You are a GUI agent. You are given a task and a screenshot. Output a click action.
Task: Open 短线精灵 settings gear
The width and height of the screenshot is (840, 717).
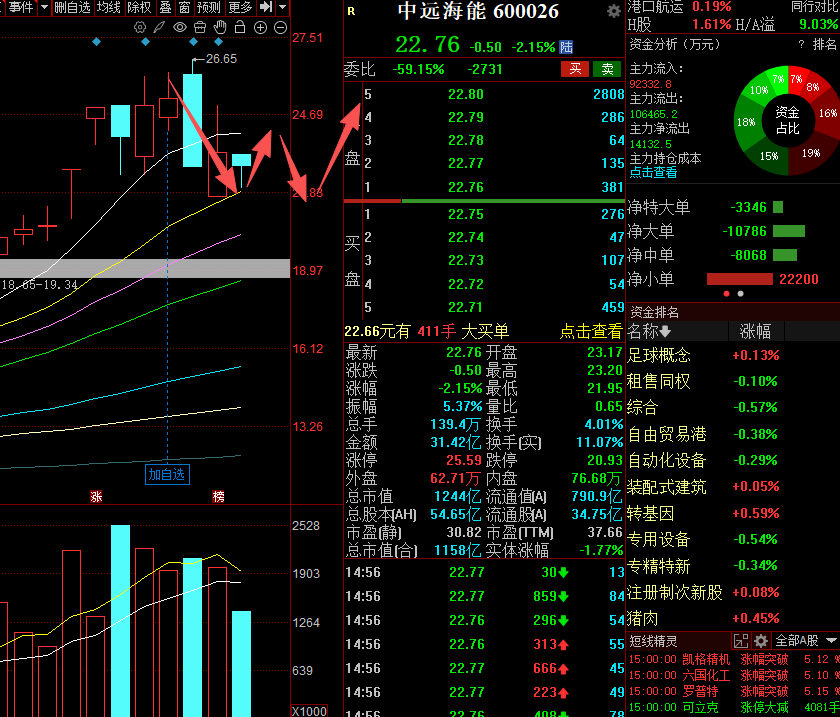click(761, 640)
